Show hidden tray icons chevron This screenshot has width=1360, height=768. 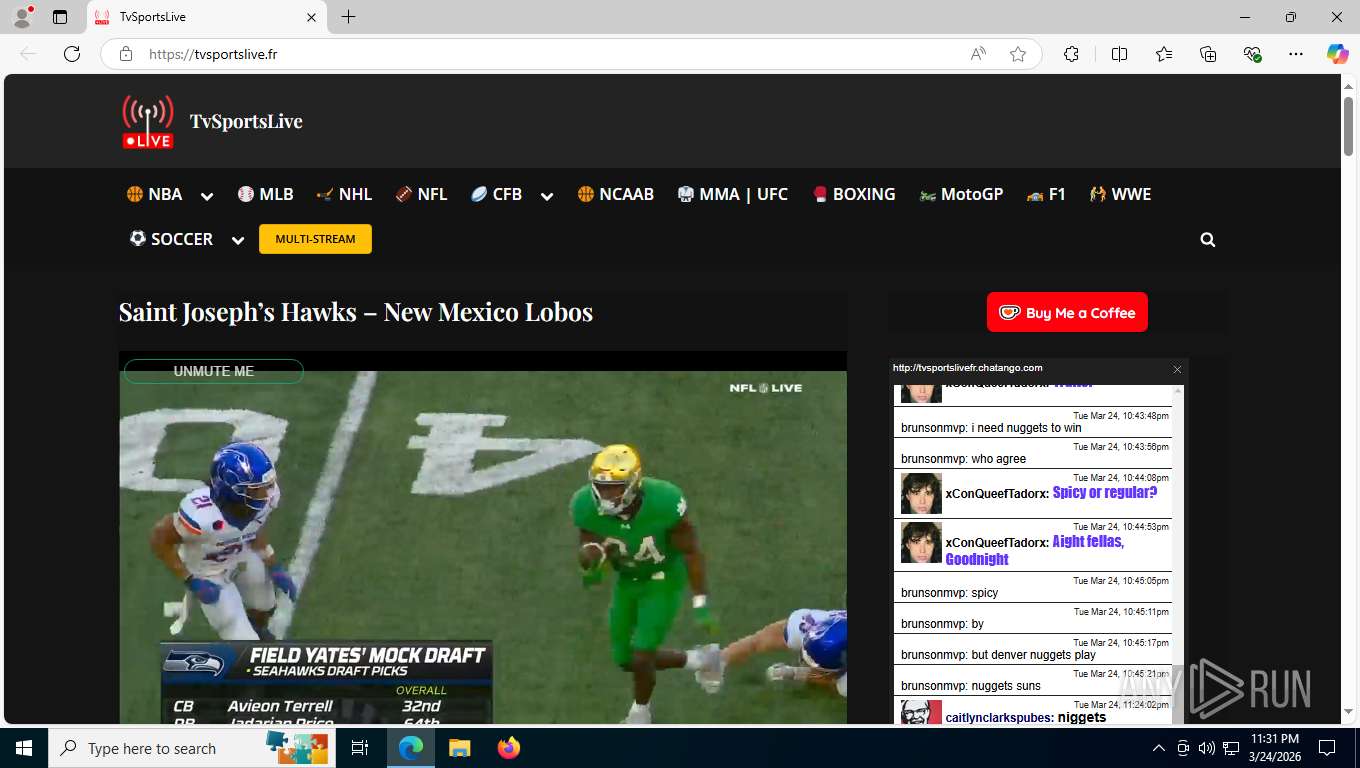[x=1159, y=748]
